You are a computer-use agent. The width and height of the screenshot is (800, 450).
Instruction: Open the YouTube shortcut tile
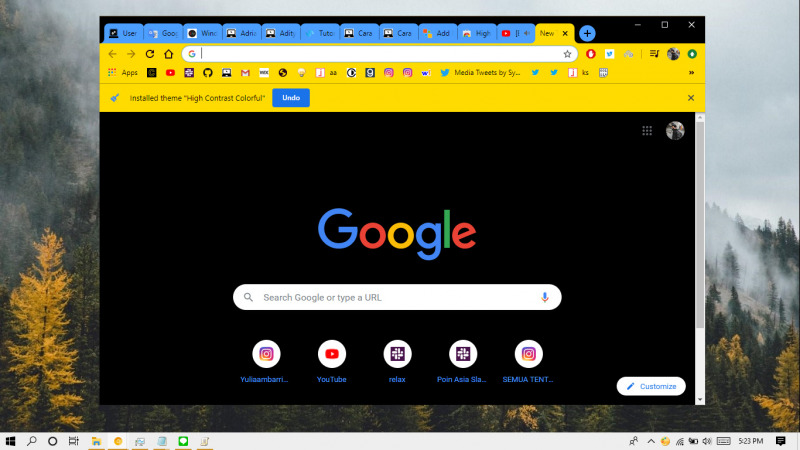pyautogui.click(x=332, y=361)
